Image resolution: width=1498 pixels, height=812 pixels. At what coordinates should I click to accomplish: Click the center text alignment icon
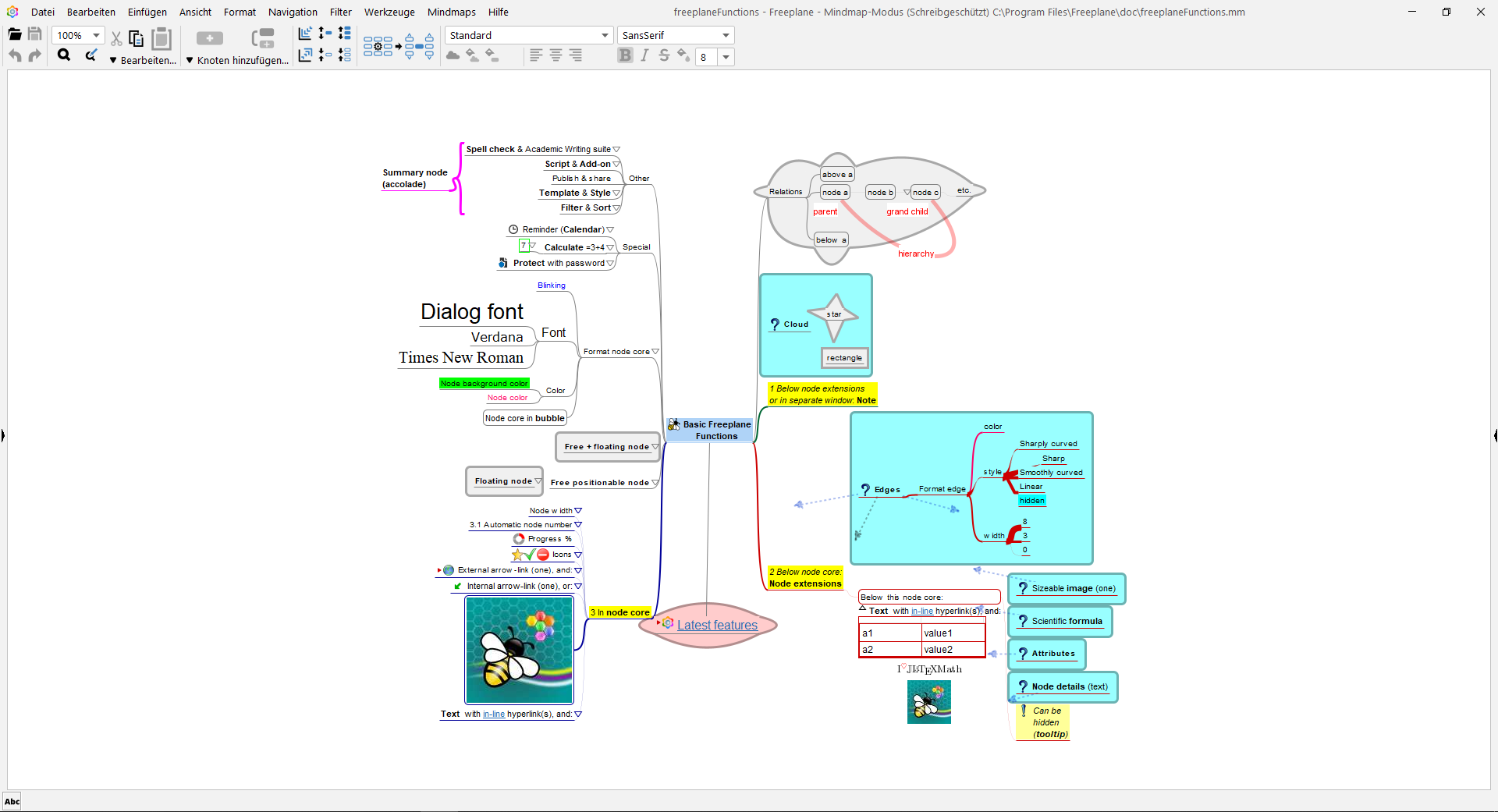tap(556, 55)
